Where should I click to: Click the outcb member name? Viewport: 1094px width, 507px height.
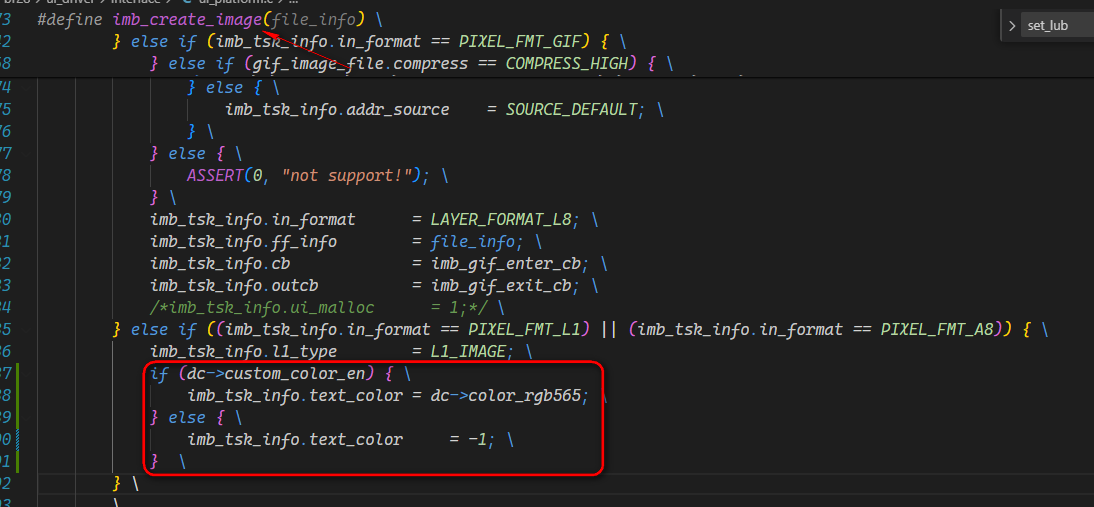click(295, 286)
